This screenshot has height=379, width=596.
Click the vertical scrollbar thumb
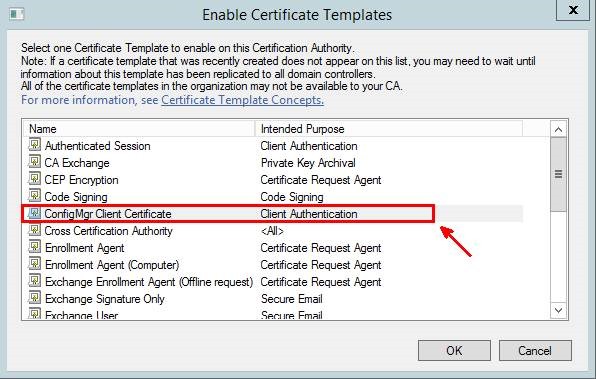point(558,174)
